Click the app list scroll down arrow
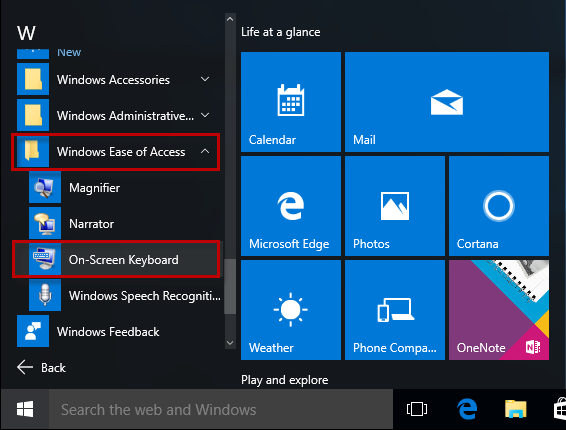The width and height of the screenshot is (566, 430). click(230, 343)
